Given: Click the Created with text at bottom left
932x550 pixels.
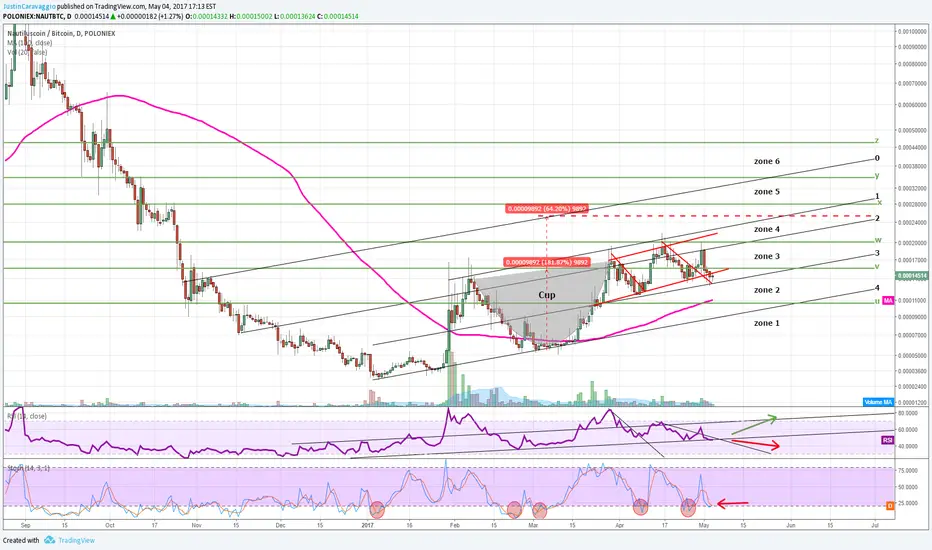Looking at the screenshot, I should coord(21,540).
